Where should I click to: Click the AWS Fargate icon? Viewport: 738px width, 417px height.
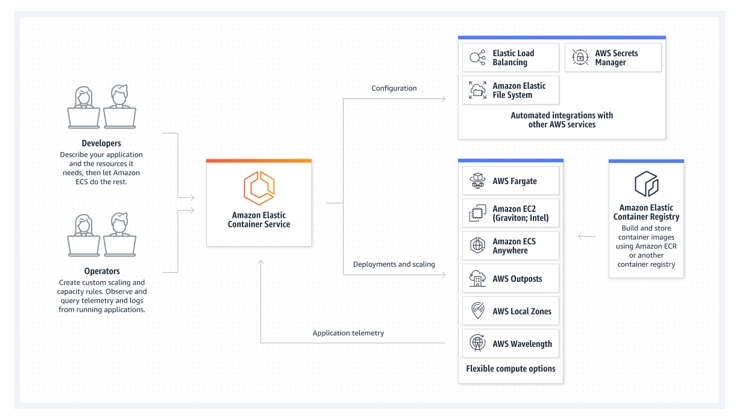click(477, 181)
